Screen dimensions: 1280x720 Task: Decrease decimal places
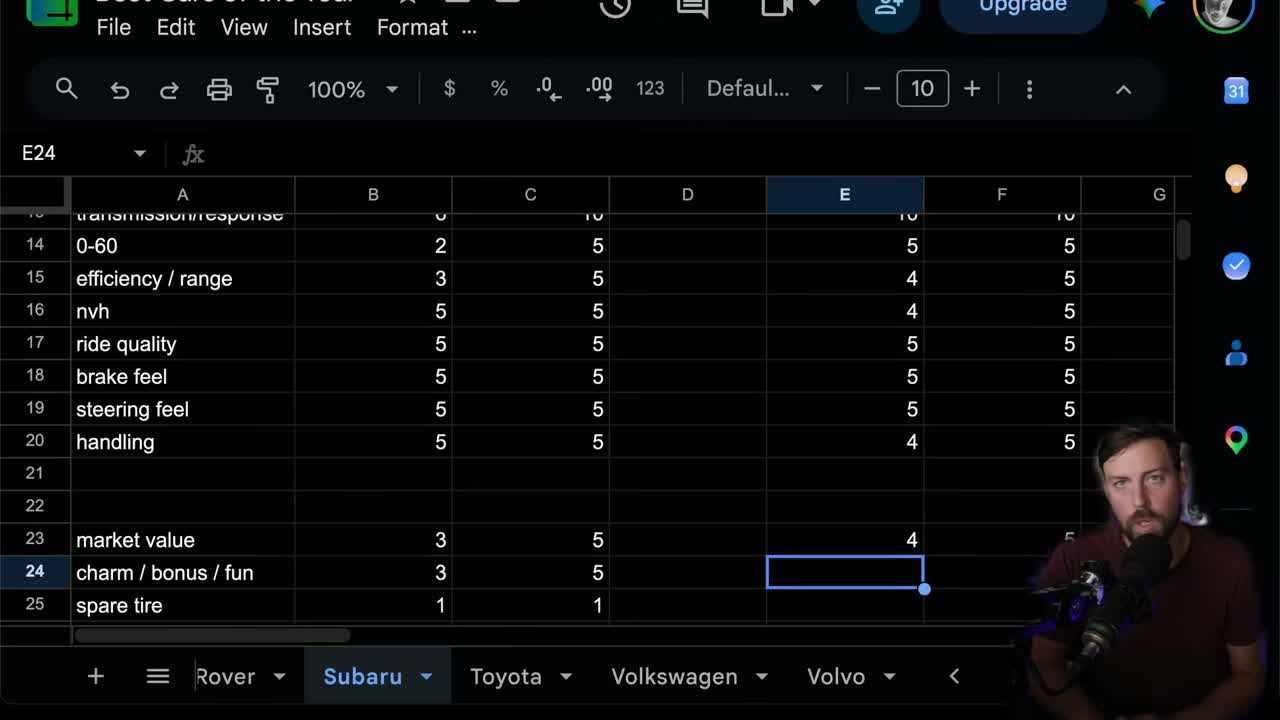point(548,89)
